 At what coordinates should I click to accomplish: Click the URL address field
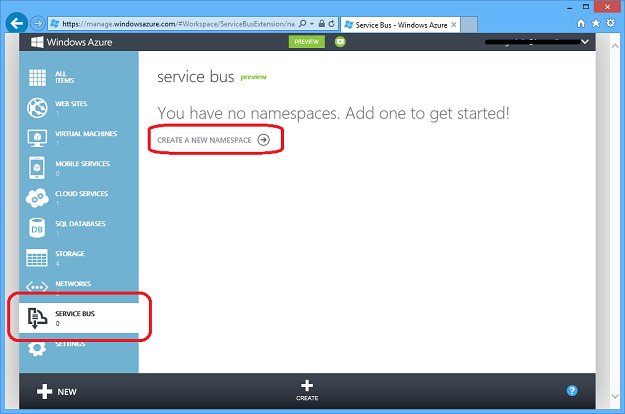pos(178,24)
